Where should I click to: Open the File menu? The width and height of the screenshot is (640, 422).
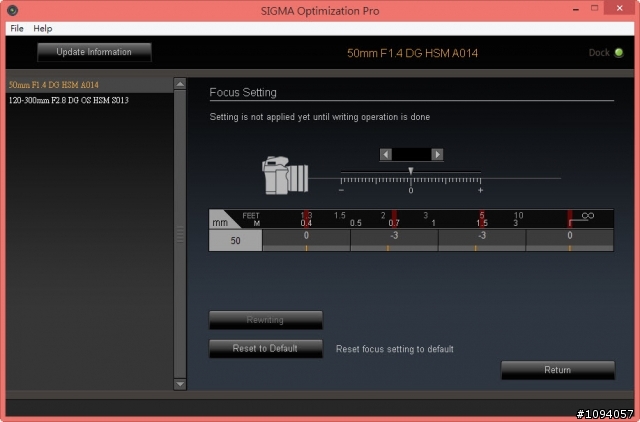pos(17,29)
